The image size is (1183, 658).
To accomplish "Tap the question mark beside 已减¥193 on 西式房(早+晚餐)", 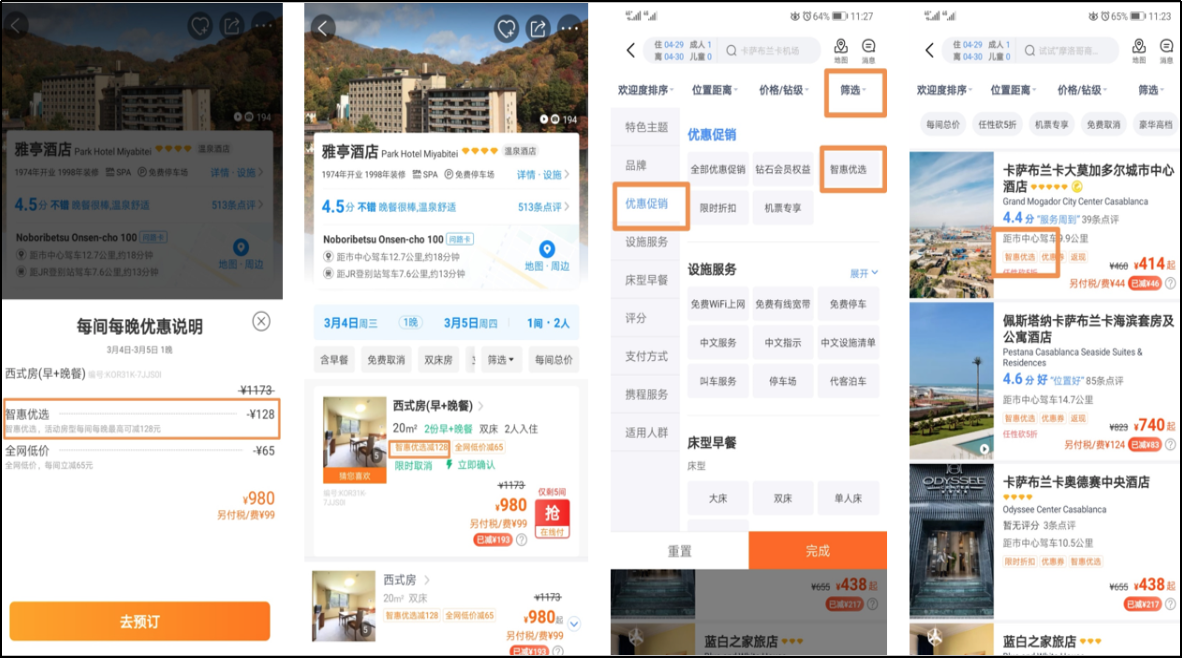I will pyautogui.click(x=522, y=540).
